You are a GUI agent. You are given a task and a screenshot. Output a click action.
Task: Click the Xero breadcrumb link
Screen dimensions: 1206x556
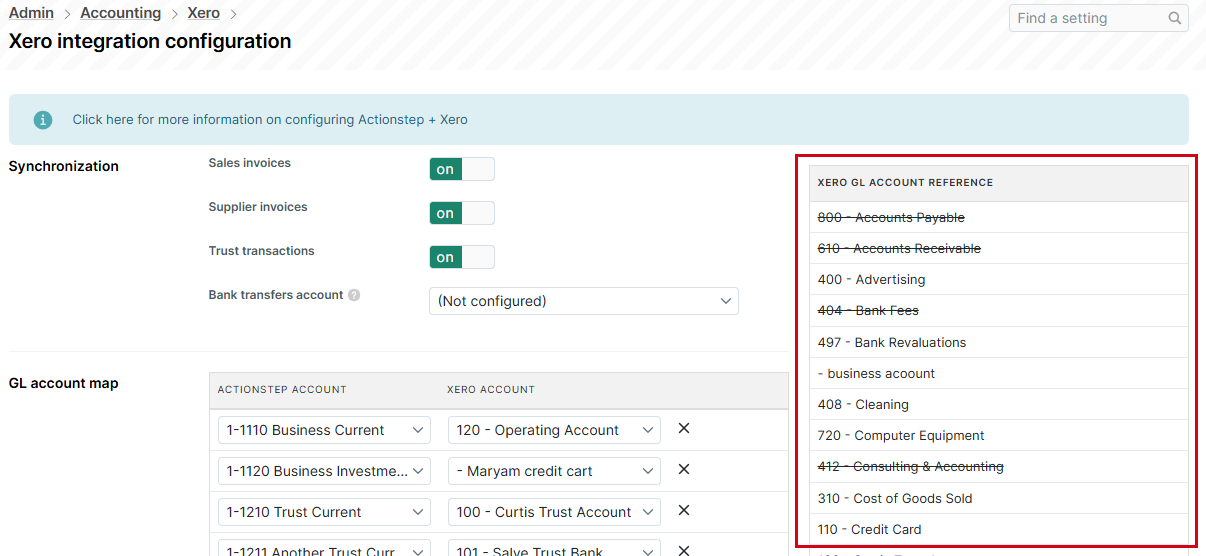[x=204, y=13]
